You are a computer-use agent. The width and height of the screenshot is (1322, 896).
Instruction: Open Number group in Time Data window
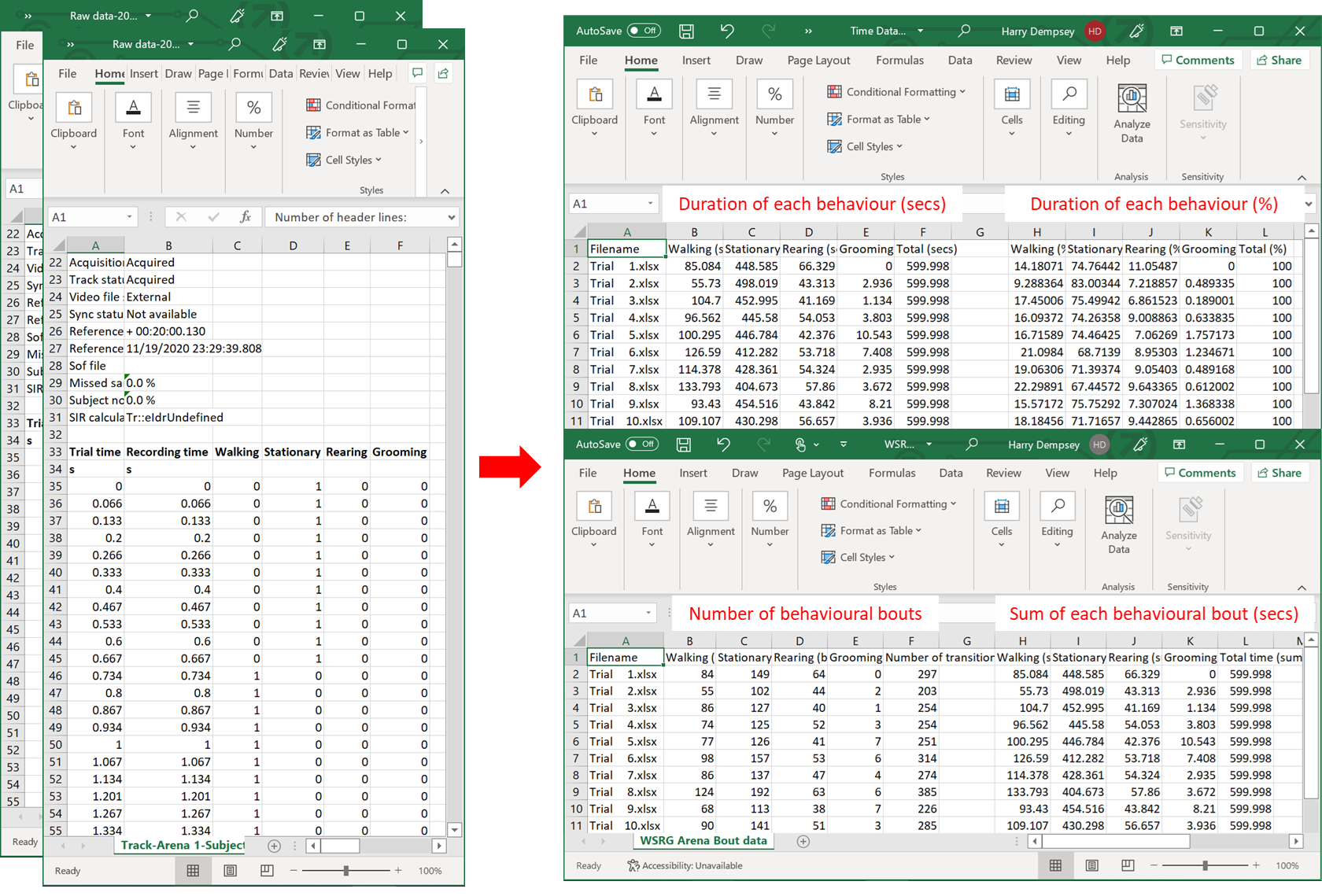click(774, 108)
